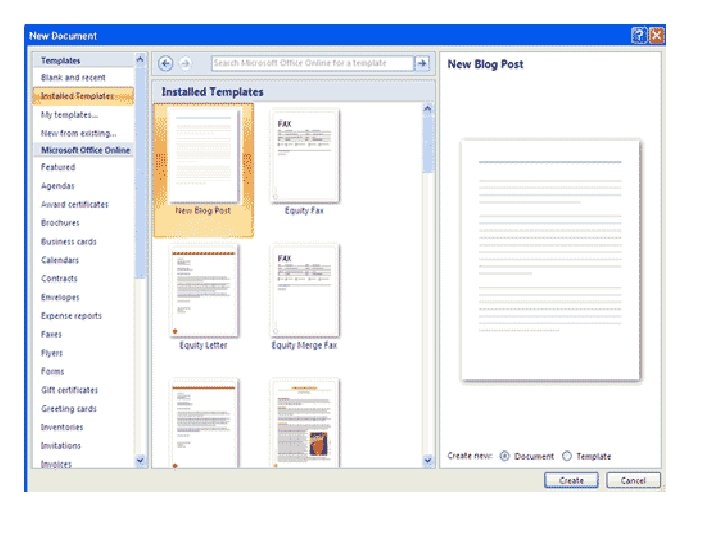Open the Expense reports category
The width and height of the screenshot is (720, 540).
point(71,315)
